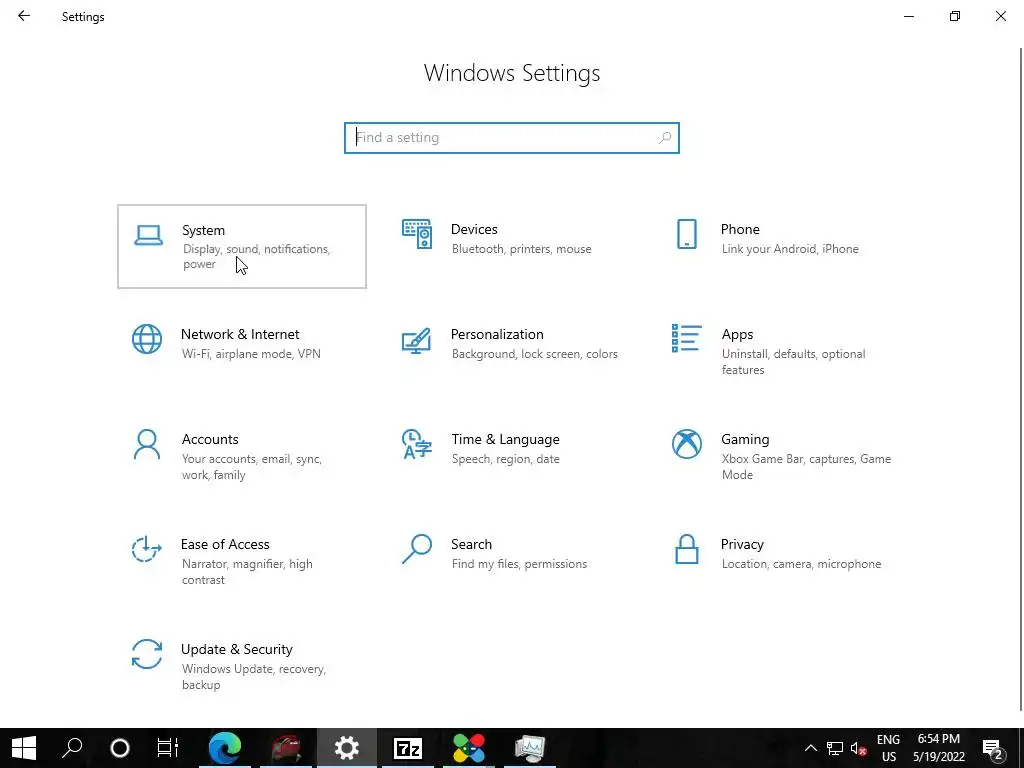Click 'Wi-Fi, airplane mode, VPN' text
The width and height of the screenshot is (1024, 768).
tap(251, 354)
